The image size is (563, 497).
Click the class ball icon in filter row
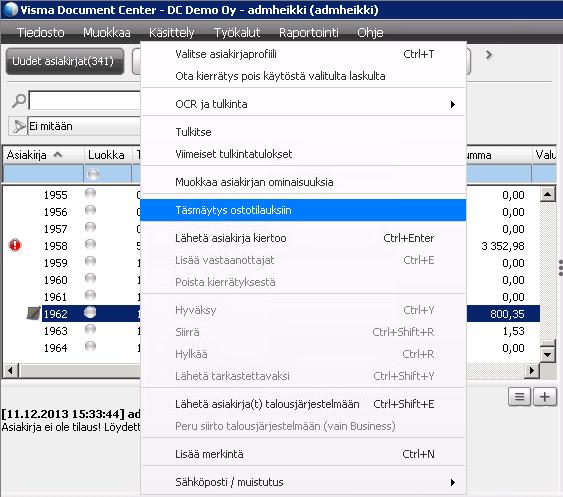tap(93, 175)
